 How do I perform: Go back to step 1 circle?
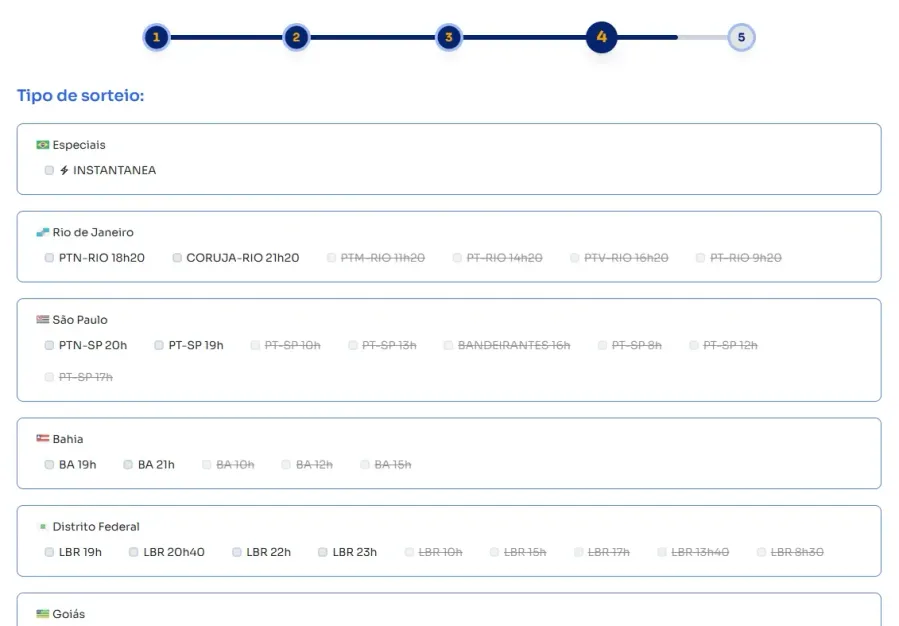coord(156,38)
